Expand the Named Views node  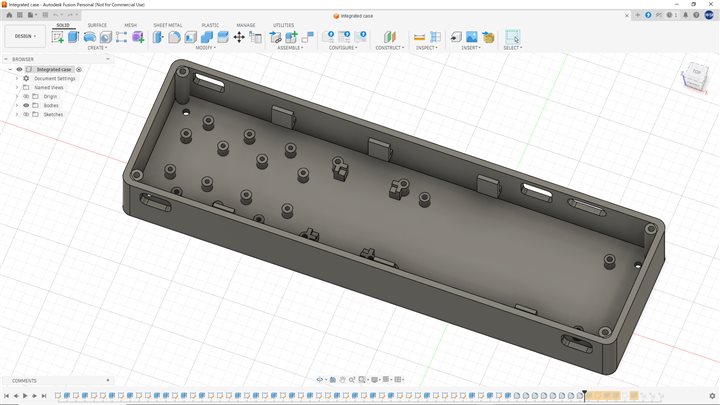[x=17, y=87]
